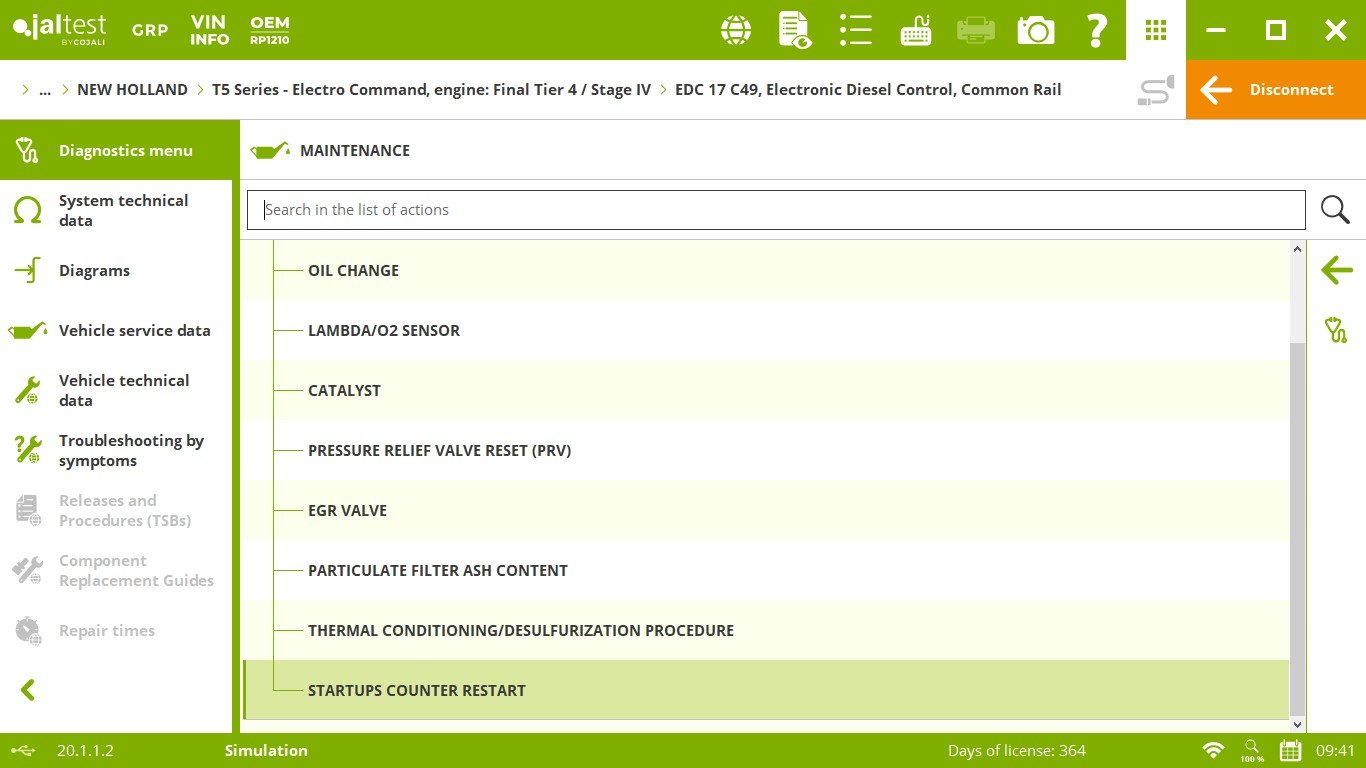Viewport: 1366px width, 768px height.
Task: Open the virtual keyboard icon
Action: (916, 30)
